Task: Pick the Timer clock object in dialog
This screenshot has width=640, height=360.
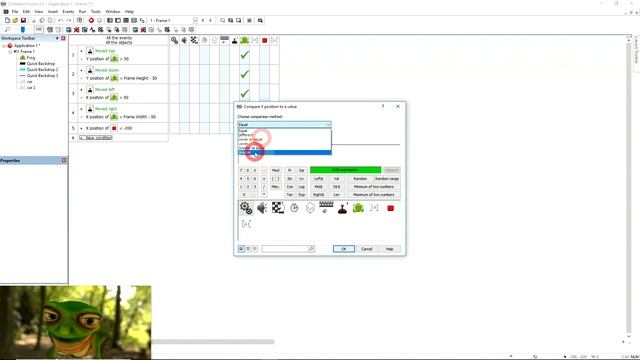Action: (x=294, y=208)
